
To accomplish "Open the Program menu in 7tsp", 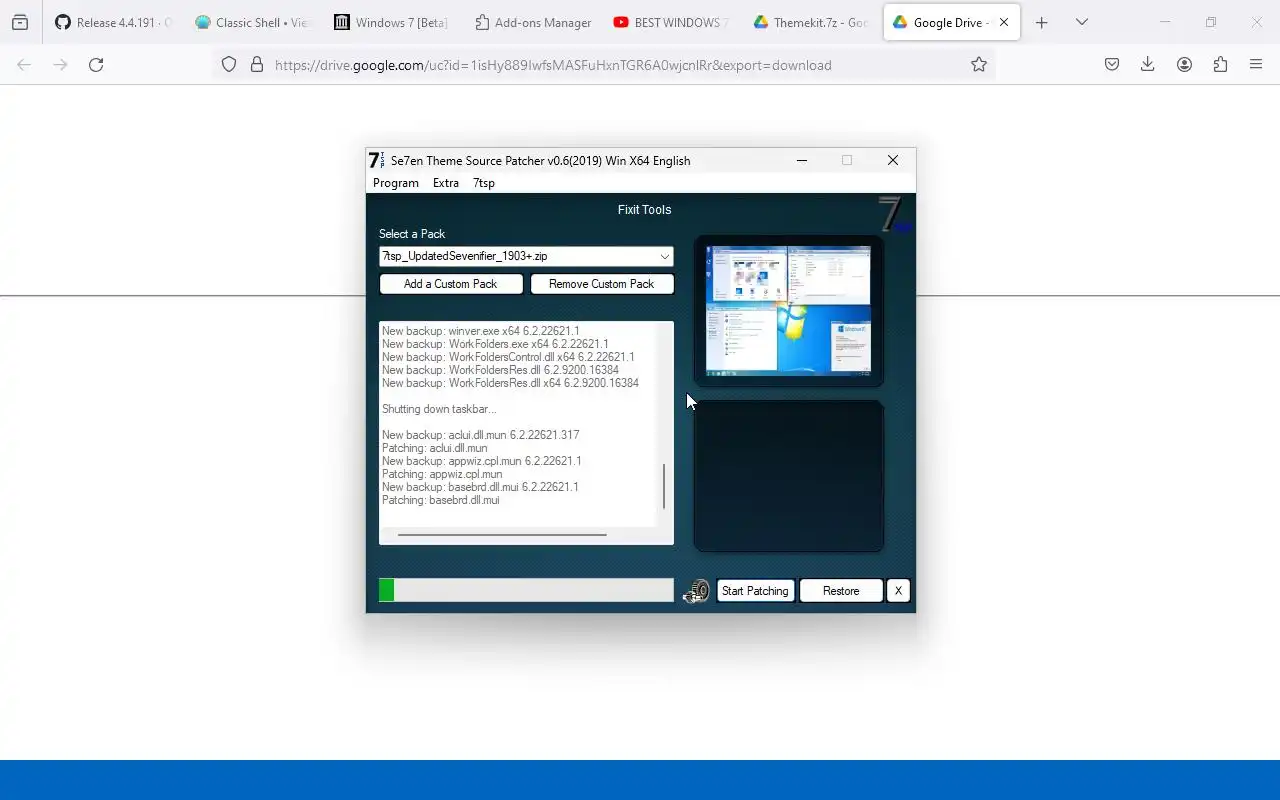I will pyautogui.click(x=395, y=183).
